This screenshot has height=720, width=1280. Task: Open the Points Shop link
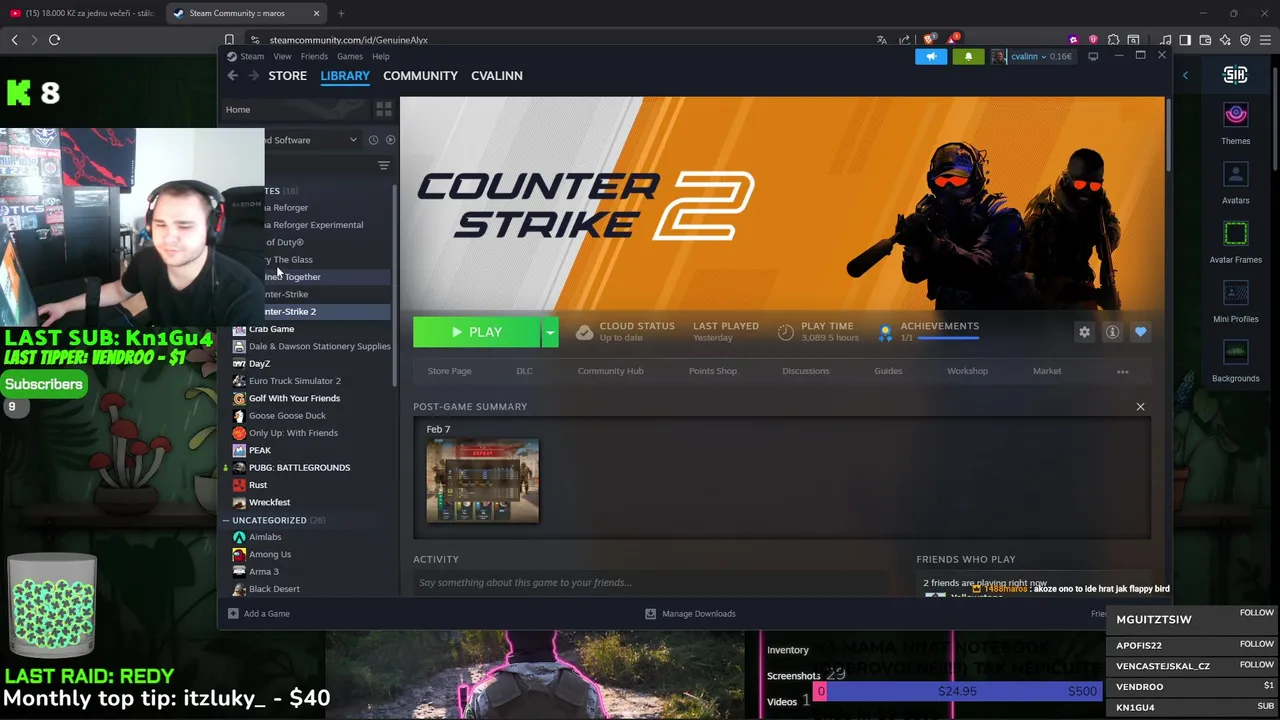pos(713,371)
